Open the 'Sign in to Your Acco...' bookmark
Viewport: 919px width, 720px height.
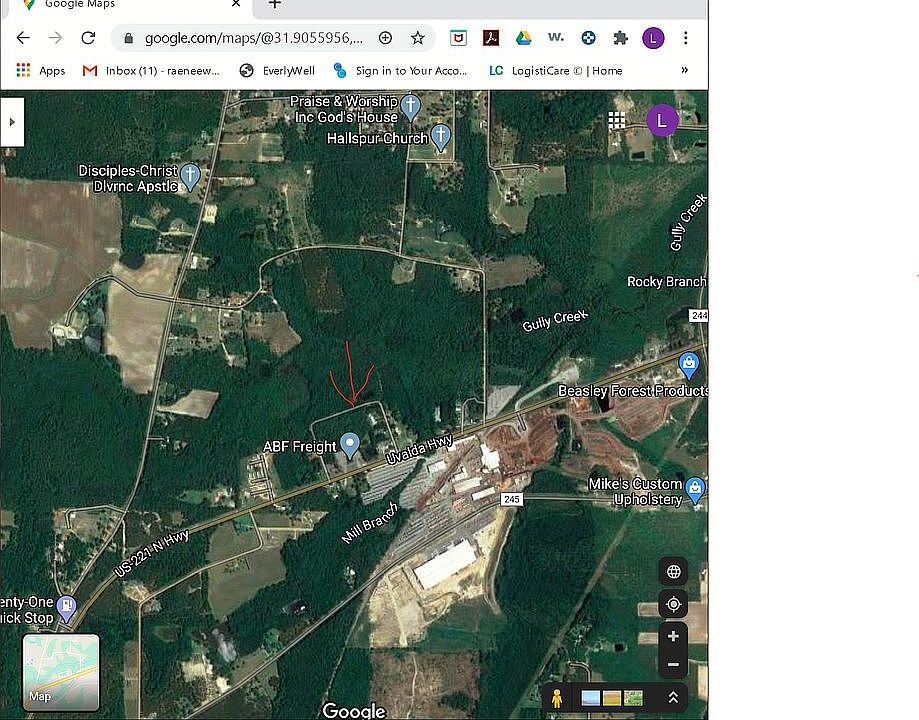point(400,70)
